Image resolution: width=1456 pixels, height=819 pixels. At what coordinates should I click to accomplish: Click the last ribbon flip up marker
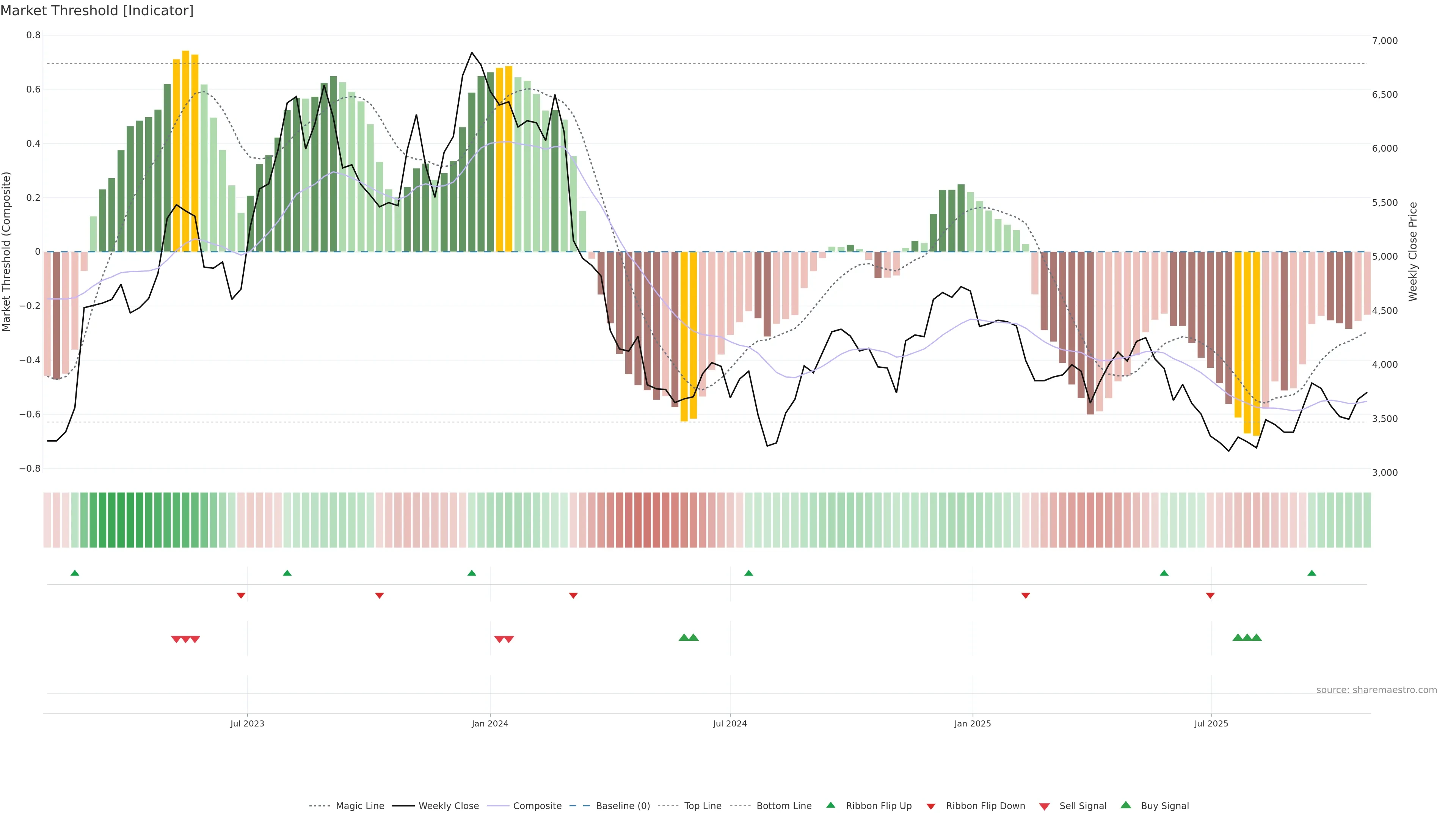click(x=1312, y=573)
